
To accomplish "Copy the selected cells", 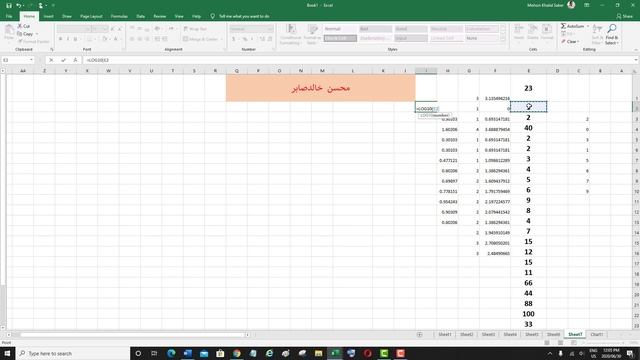I will pos(25,33).
